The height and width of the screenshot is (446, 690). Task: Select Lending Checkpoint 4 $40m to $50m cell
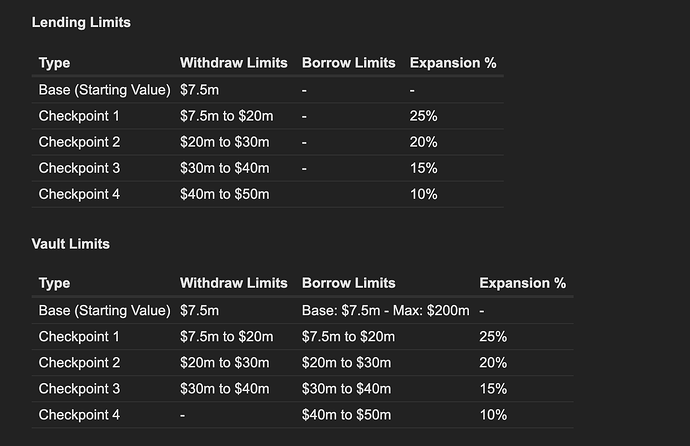click(x=224, y=194)
